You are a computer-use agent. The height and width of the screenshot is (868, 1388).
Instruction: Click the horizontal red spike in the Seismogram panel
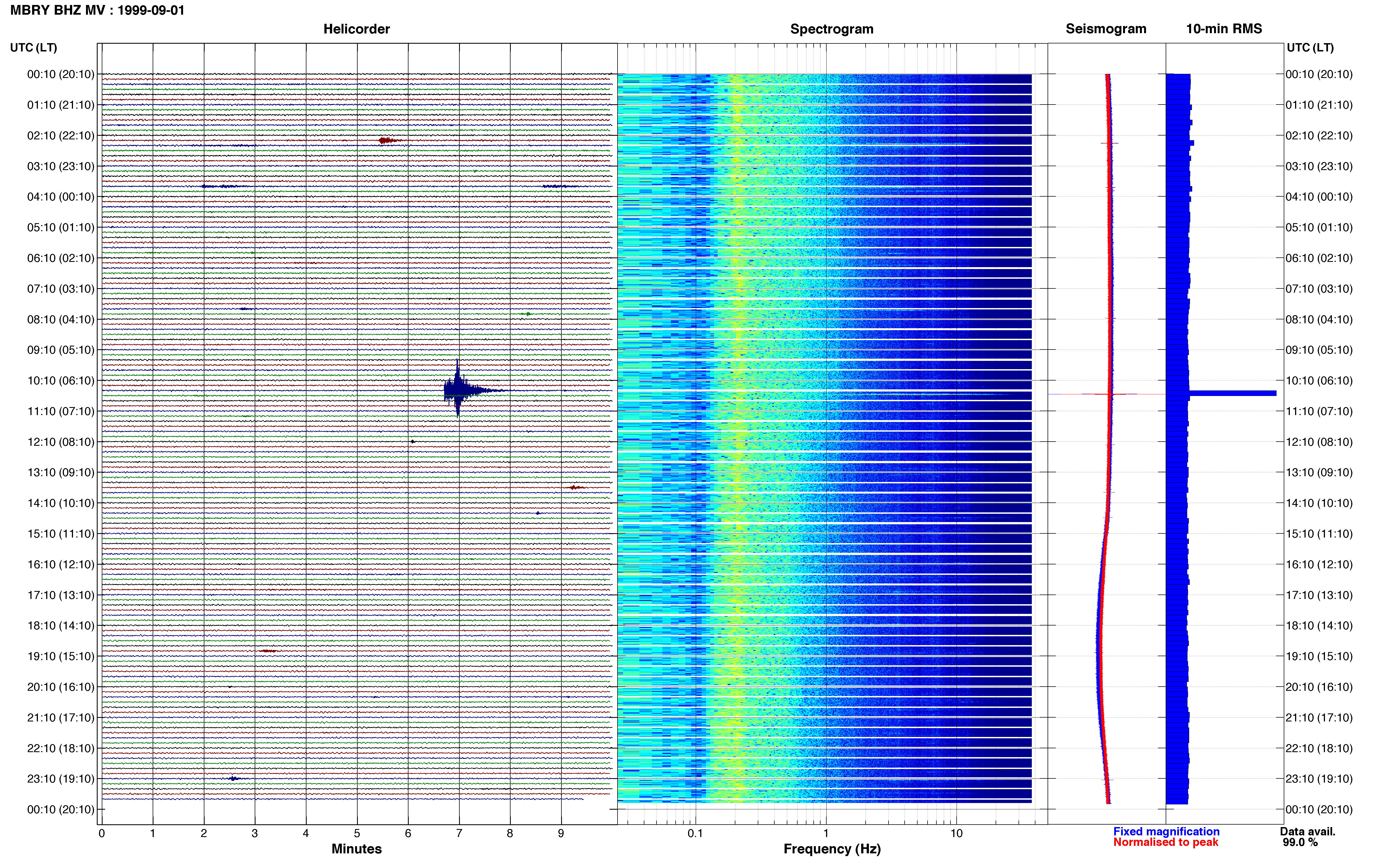click(1108, 394)
